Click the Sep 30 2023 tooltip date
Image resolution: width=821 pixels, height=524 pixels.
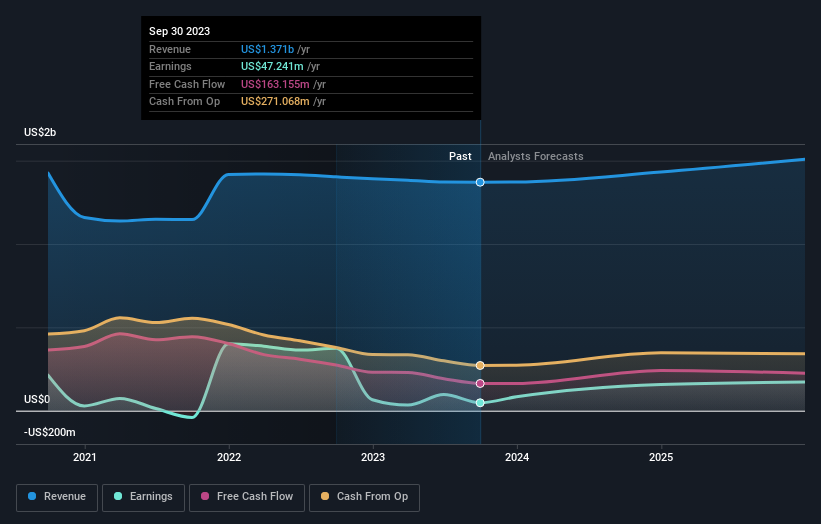click(180, 31)
